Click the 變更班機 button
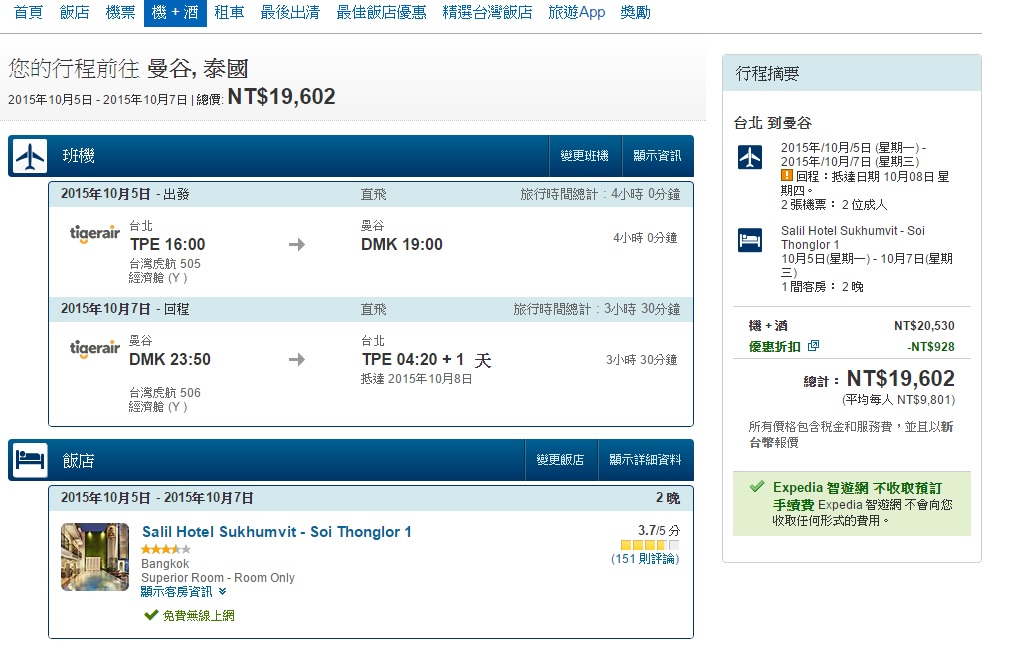The image size is (1018, 647). (584, 156)
